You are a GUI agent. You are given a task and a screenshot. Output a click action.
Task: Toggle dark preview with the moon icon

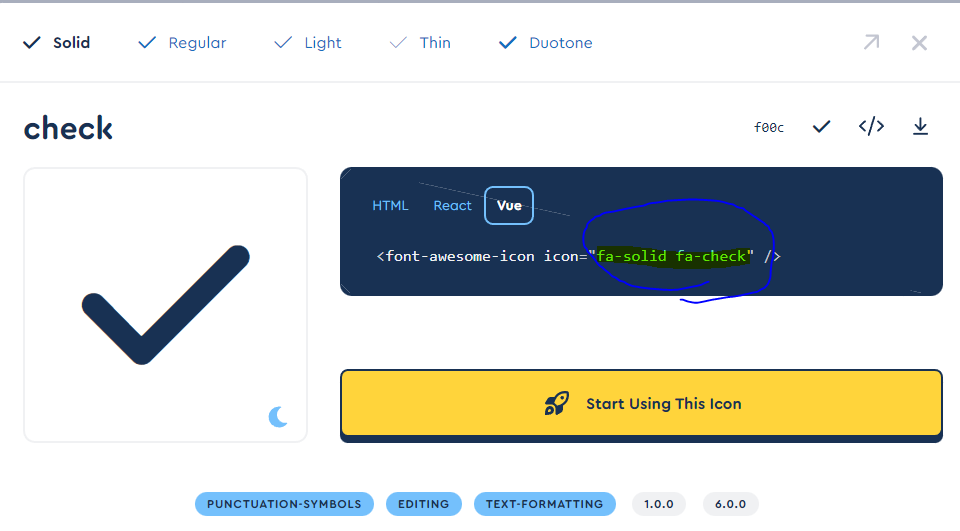coord(278,416)
